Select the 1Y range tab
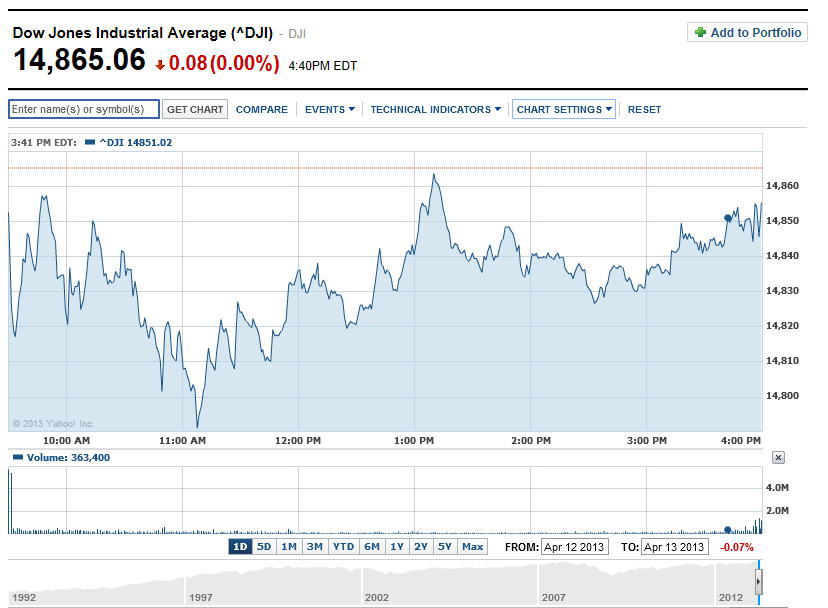Viewport: 828px width, 608px height. (x=397, y=547)
